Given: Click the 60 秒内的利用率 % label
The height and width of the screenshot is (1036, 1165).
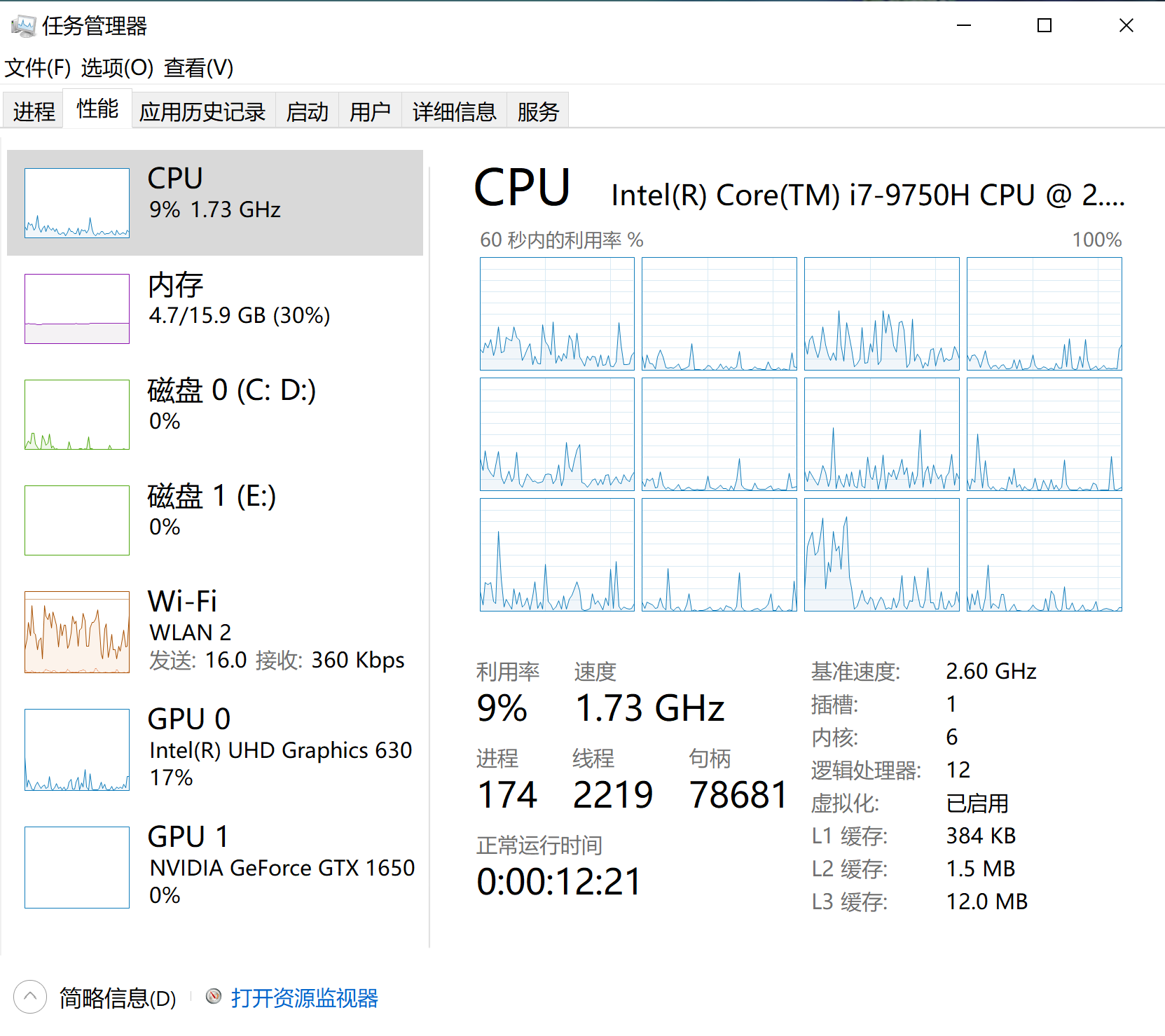Looking at the screenshot, I should 561,240.
